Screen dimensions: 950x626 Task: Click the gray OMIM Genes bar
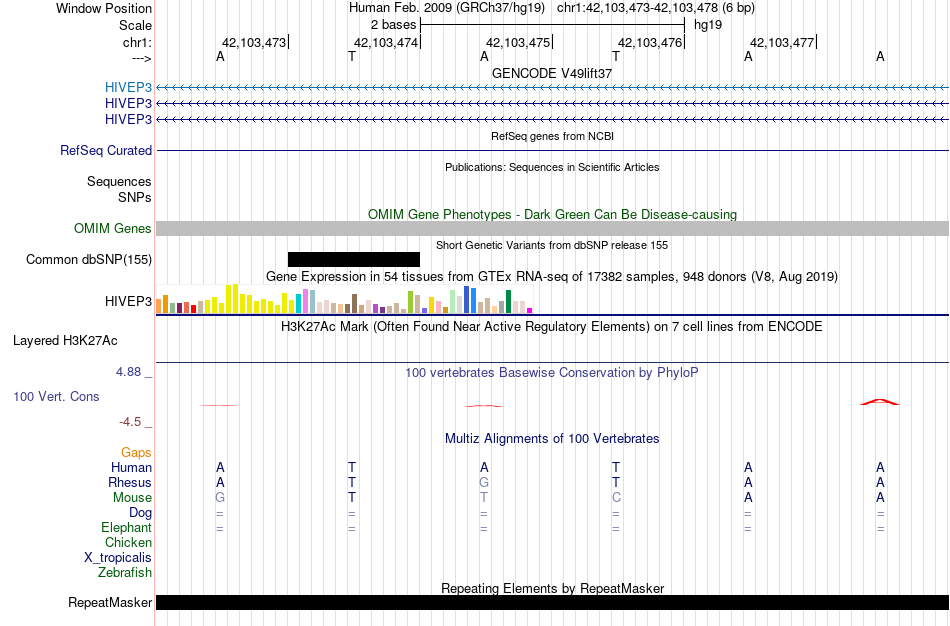click(553, 228)
